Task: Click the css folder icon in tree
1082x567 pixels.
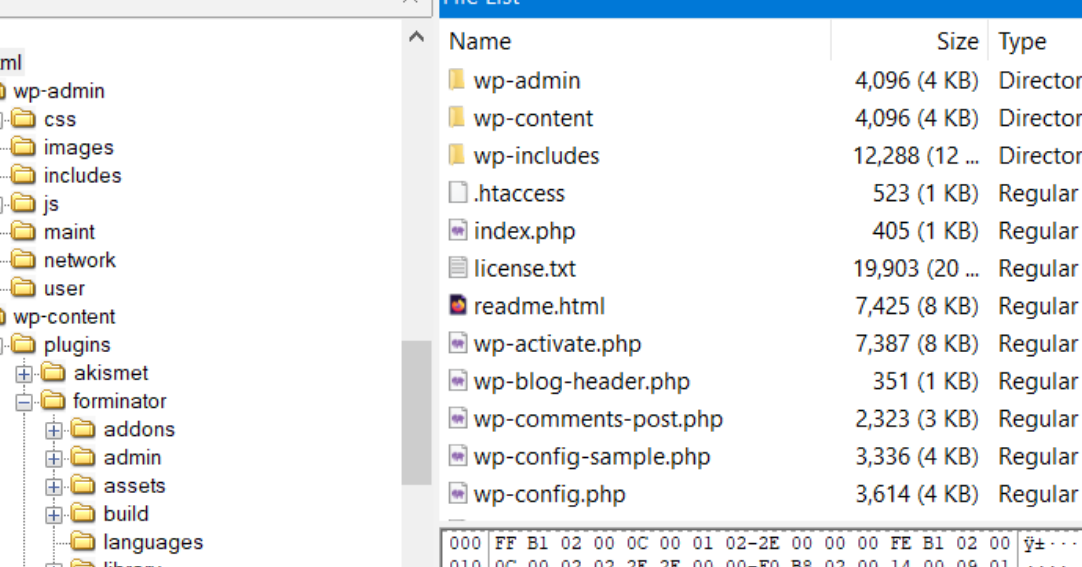Action: pyautogui.click(x=23, y=119)
